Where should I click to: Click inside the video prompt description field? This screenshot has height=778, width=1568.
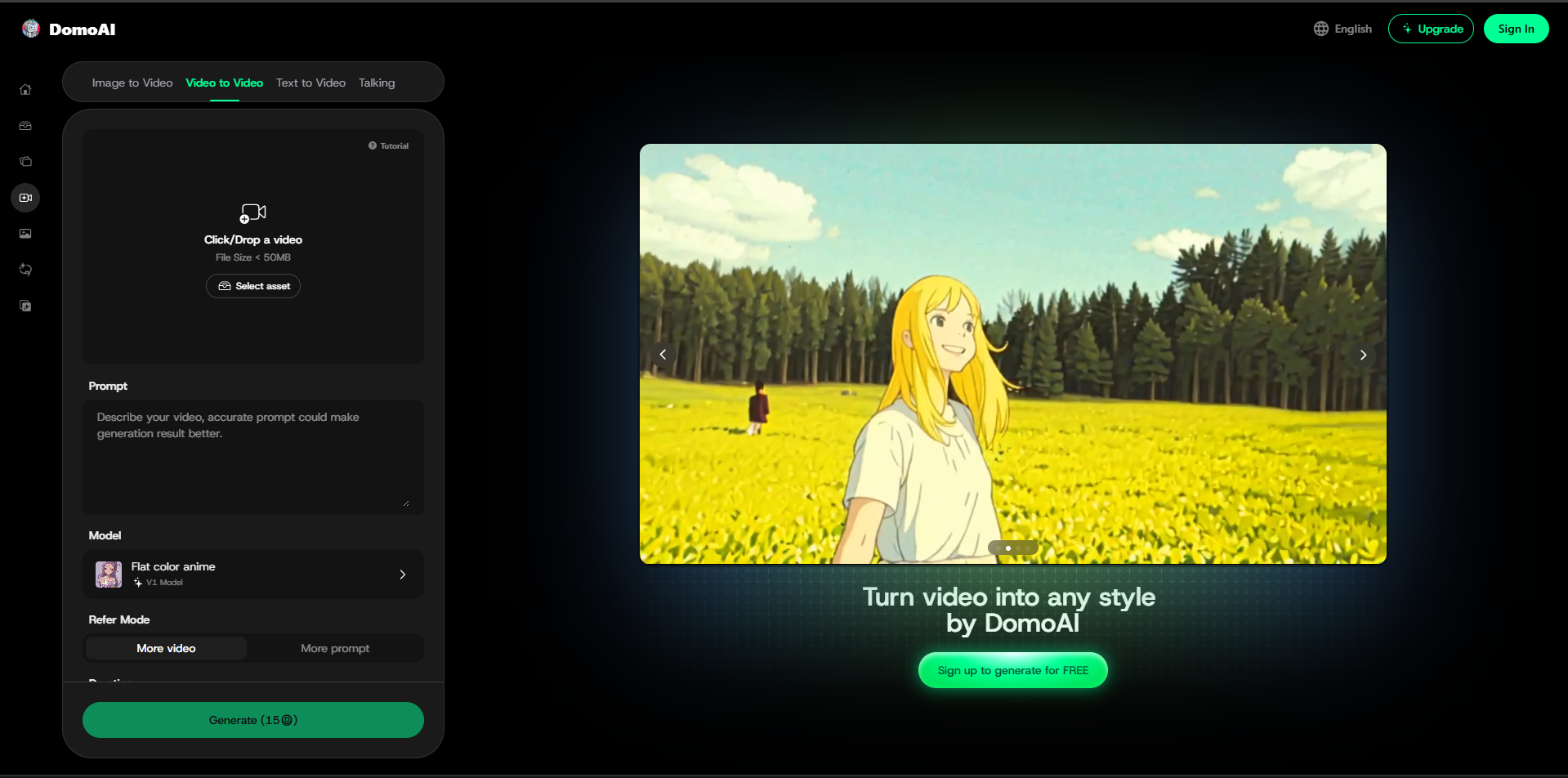252,456
